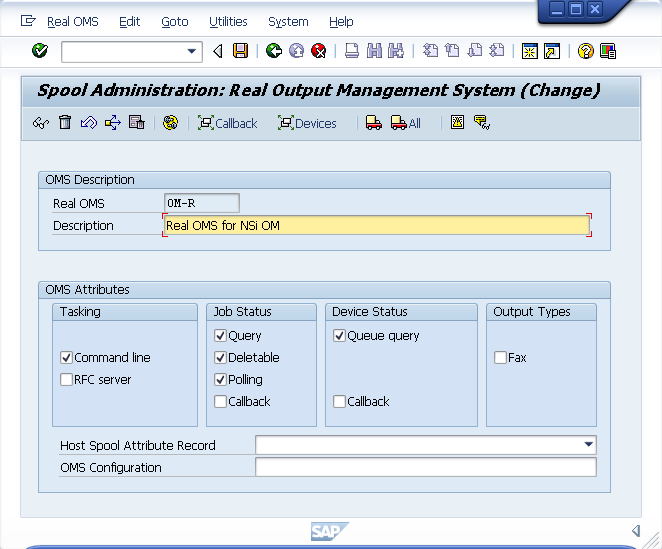This screenshot has height=549, width=662.
Task: Click the Customize Local Layout monitor icon
Action: 608,51
